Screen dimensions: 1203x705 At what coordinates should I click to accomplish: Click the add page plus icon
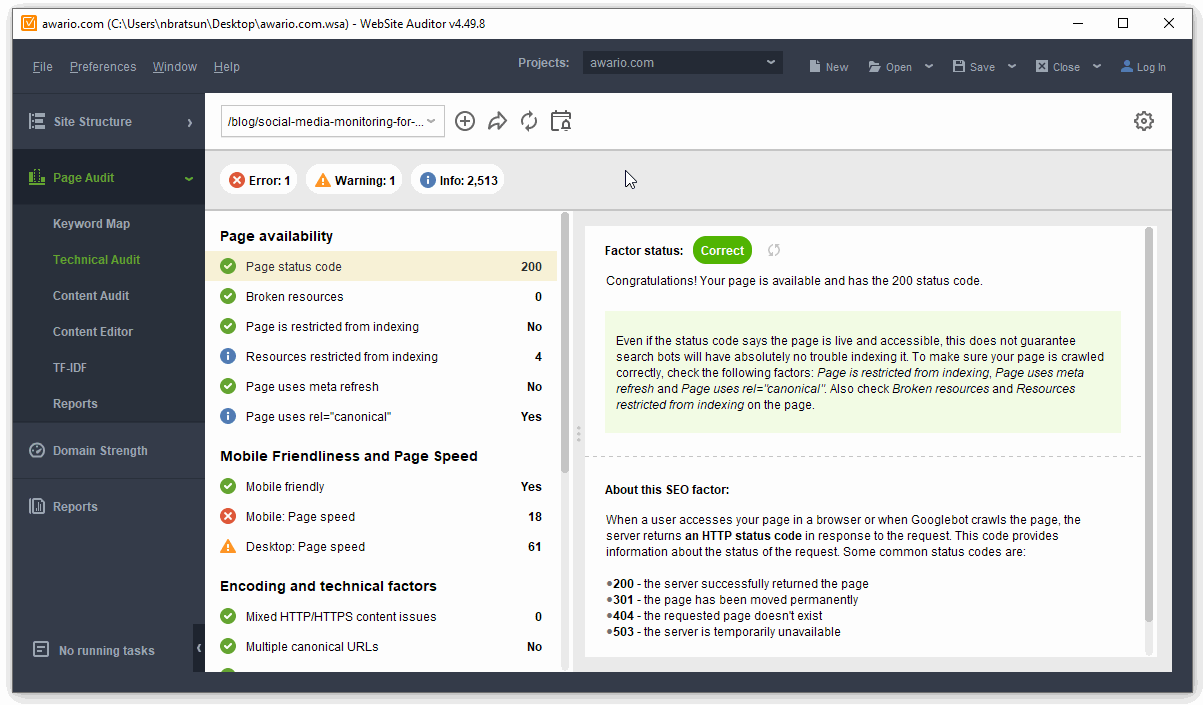tap(465, 121)
